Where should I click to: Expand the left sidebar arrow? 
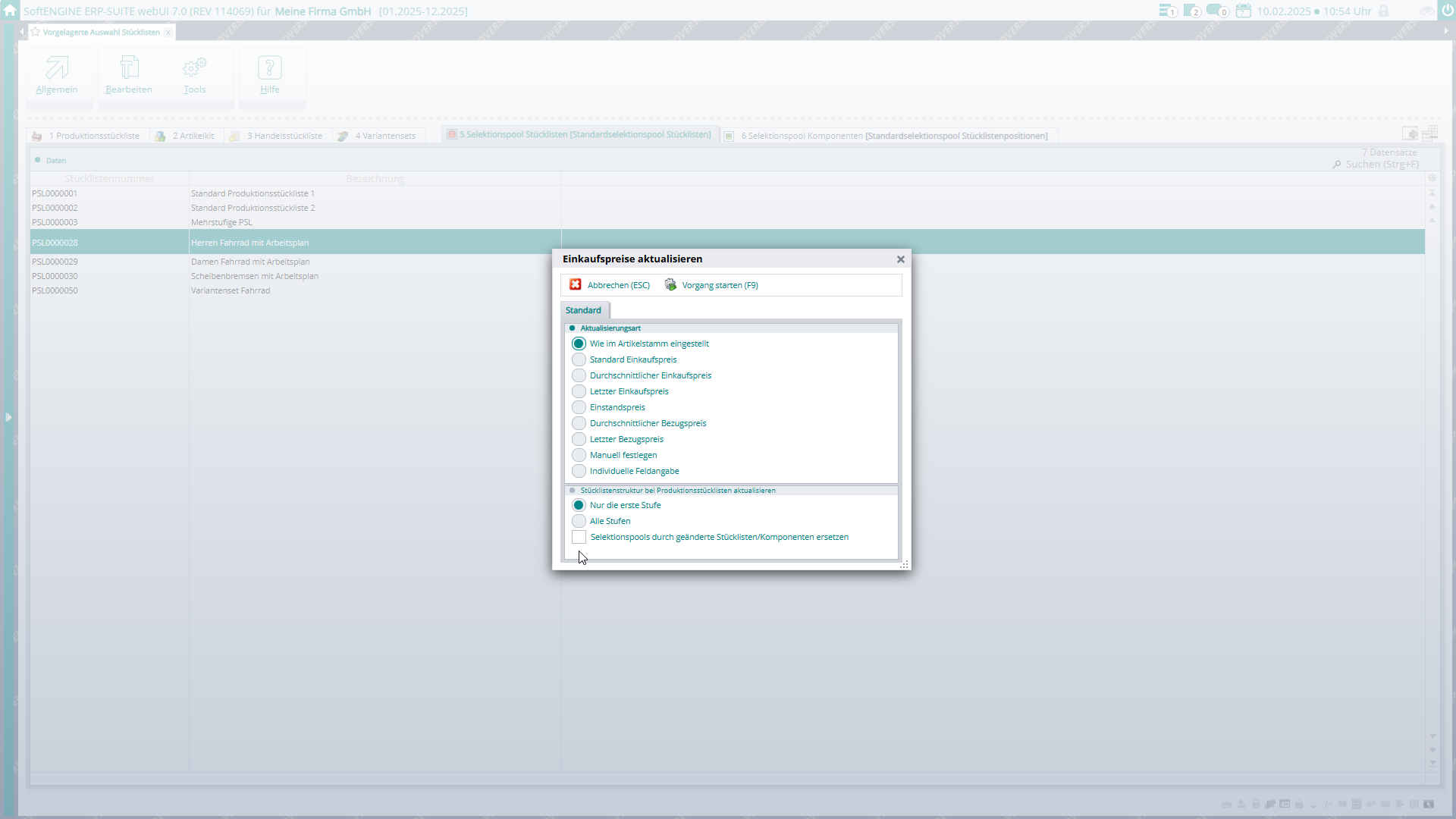[x=8, y=417]
